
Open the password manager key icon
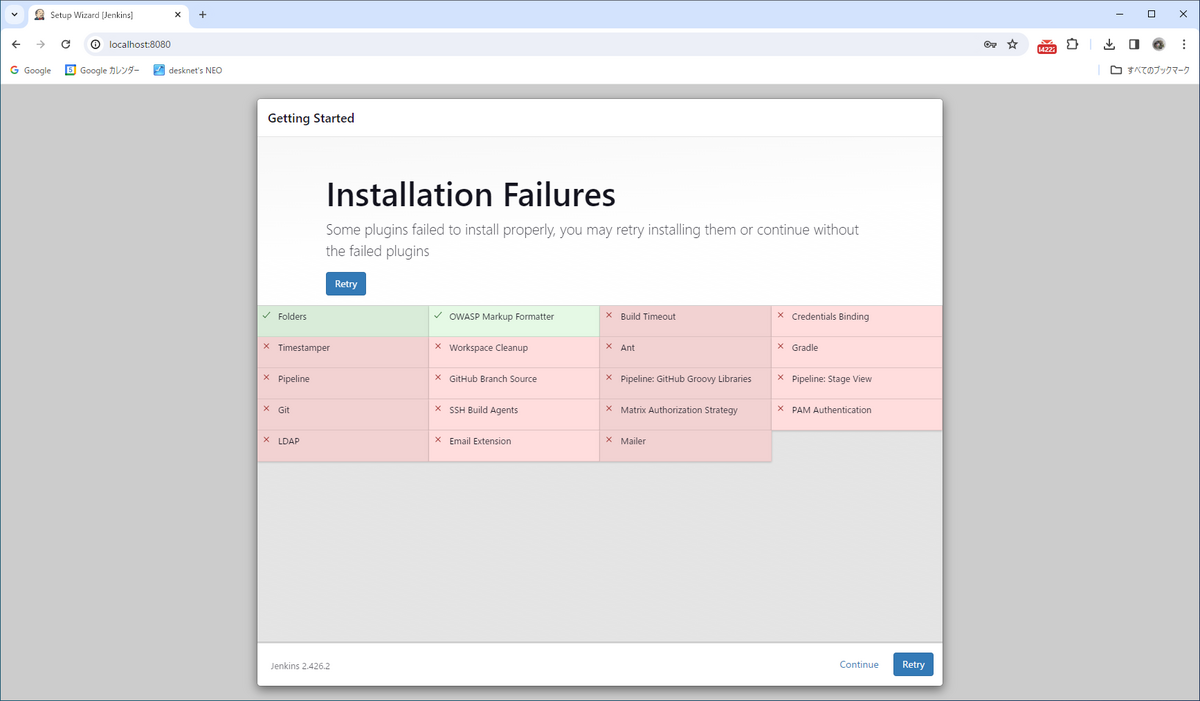pyautogui.click(x=990, y=44)
